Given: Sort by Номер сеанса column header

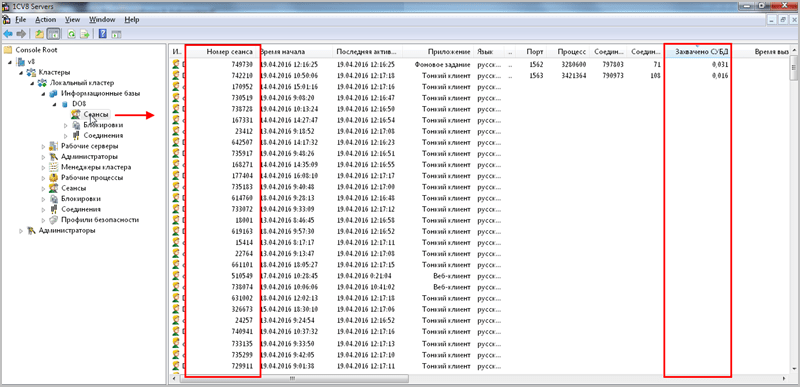Looking at the screenshot, I should click(x=222, y=52).
